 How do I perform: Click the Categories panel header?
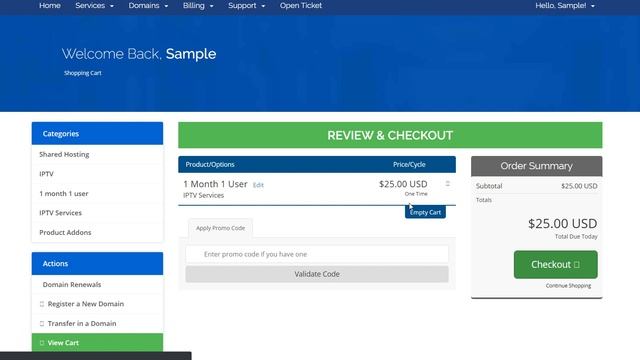point(97,133)
